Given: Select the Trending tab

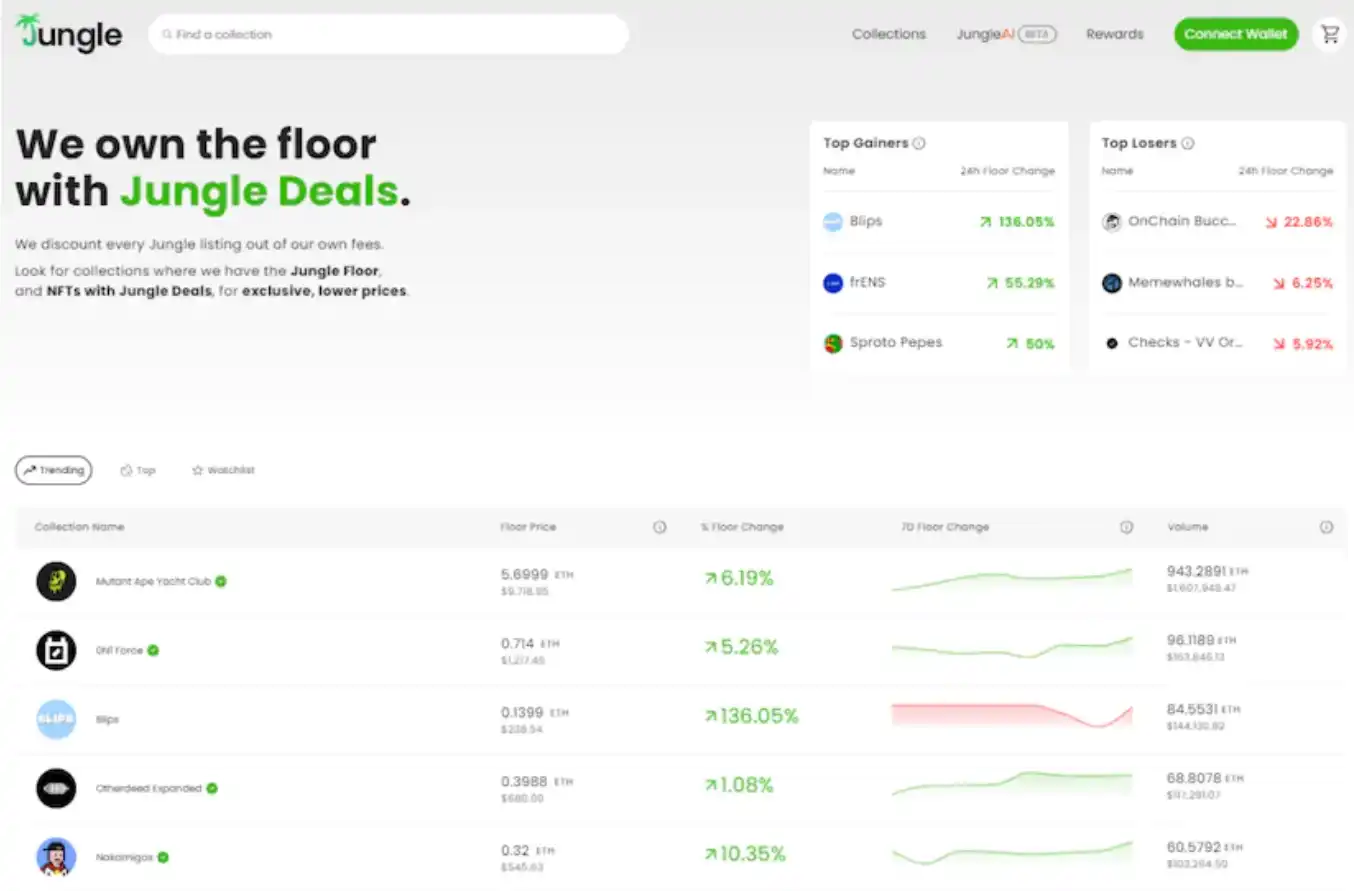Looking at the screenshot, I should point(54,470).
